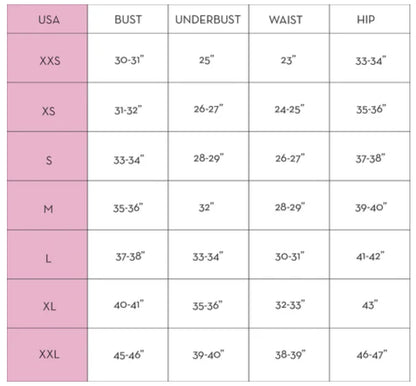Viewport: 416px width, 386px height.
Task: Select the XXS size row label
Action: pyautogui.click(x=50, y=61)
